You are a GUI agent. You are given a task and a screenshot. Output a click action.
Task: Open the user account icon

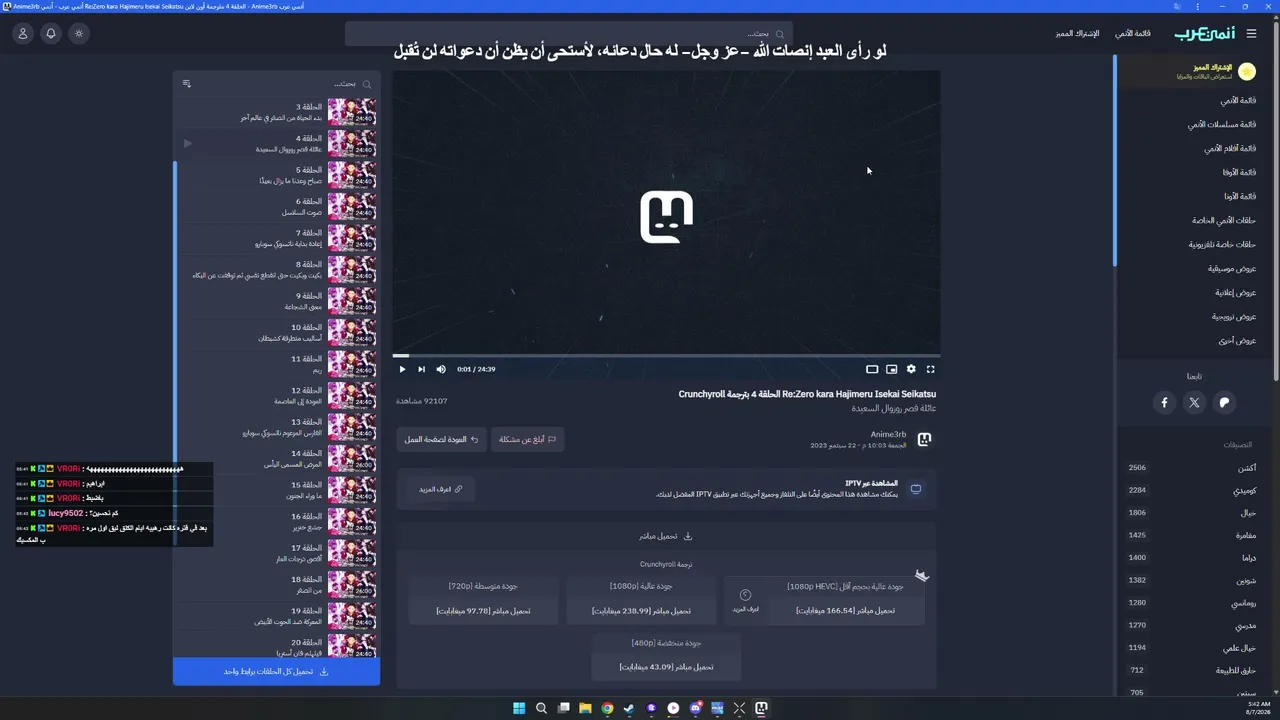pyautogui.click(x=23, y=33)
